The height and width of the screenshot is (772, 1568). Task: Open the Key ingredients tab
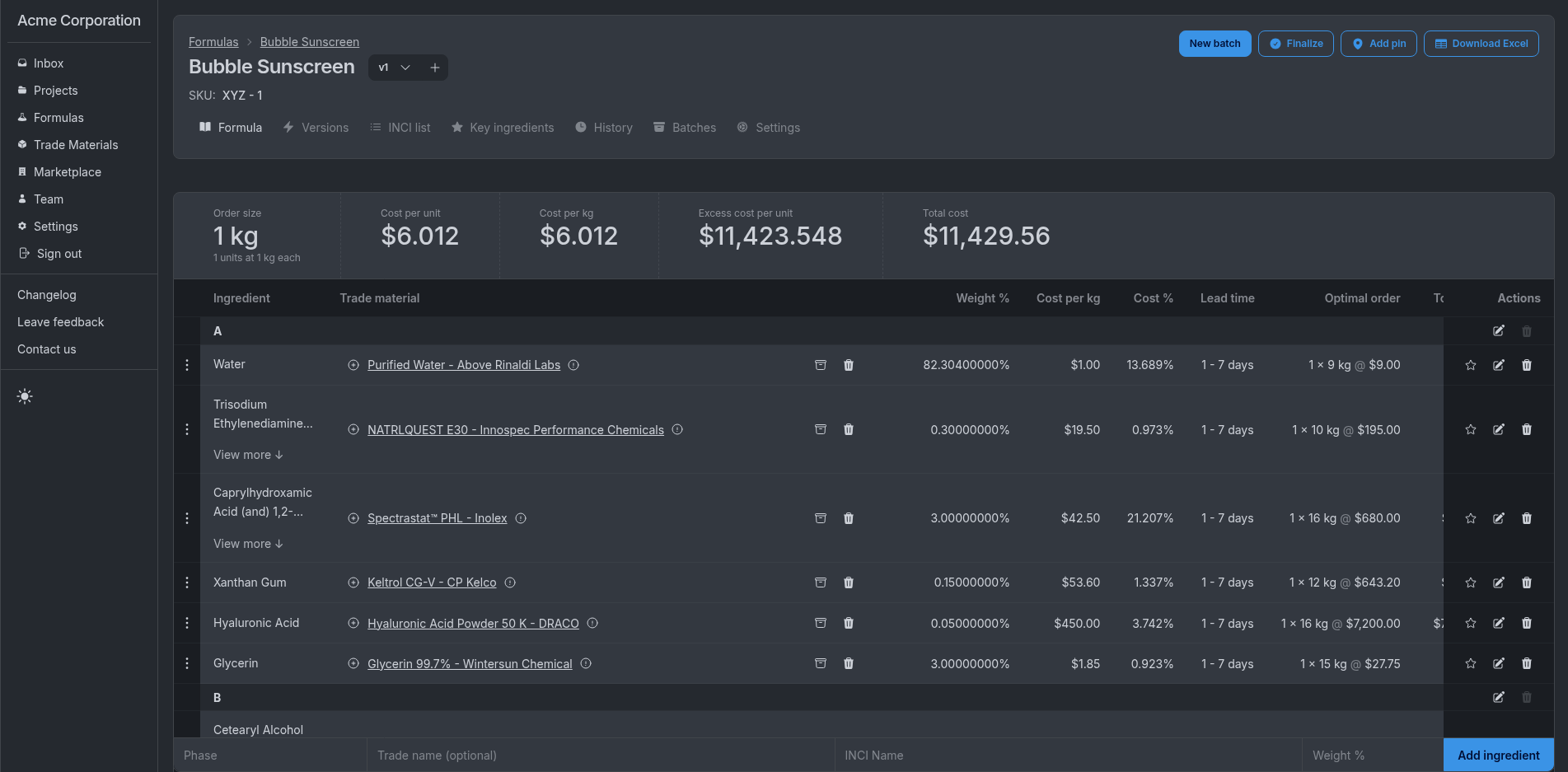pyautogui.click(x=503, y=128)
